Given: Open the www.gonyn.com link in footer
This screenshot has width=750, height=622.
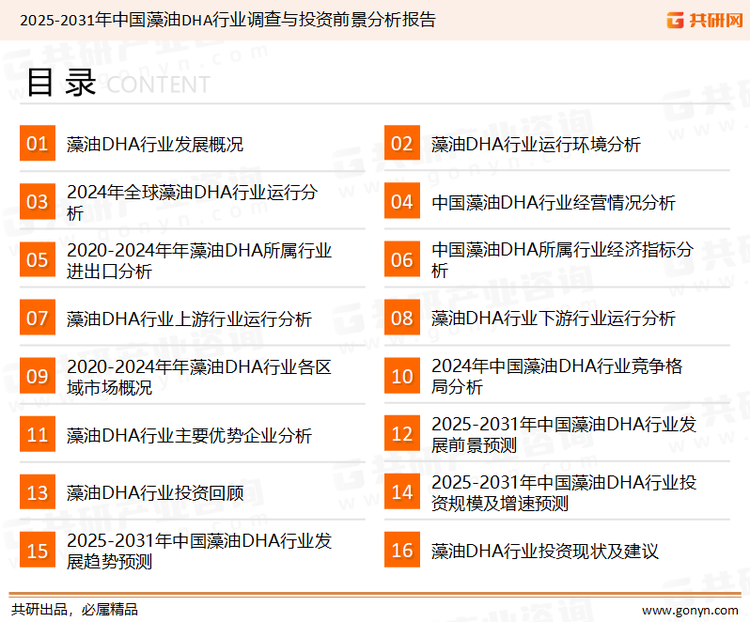Looking at the screenshot, I should tap(690, 610).
